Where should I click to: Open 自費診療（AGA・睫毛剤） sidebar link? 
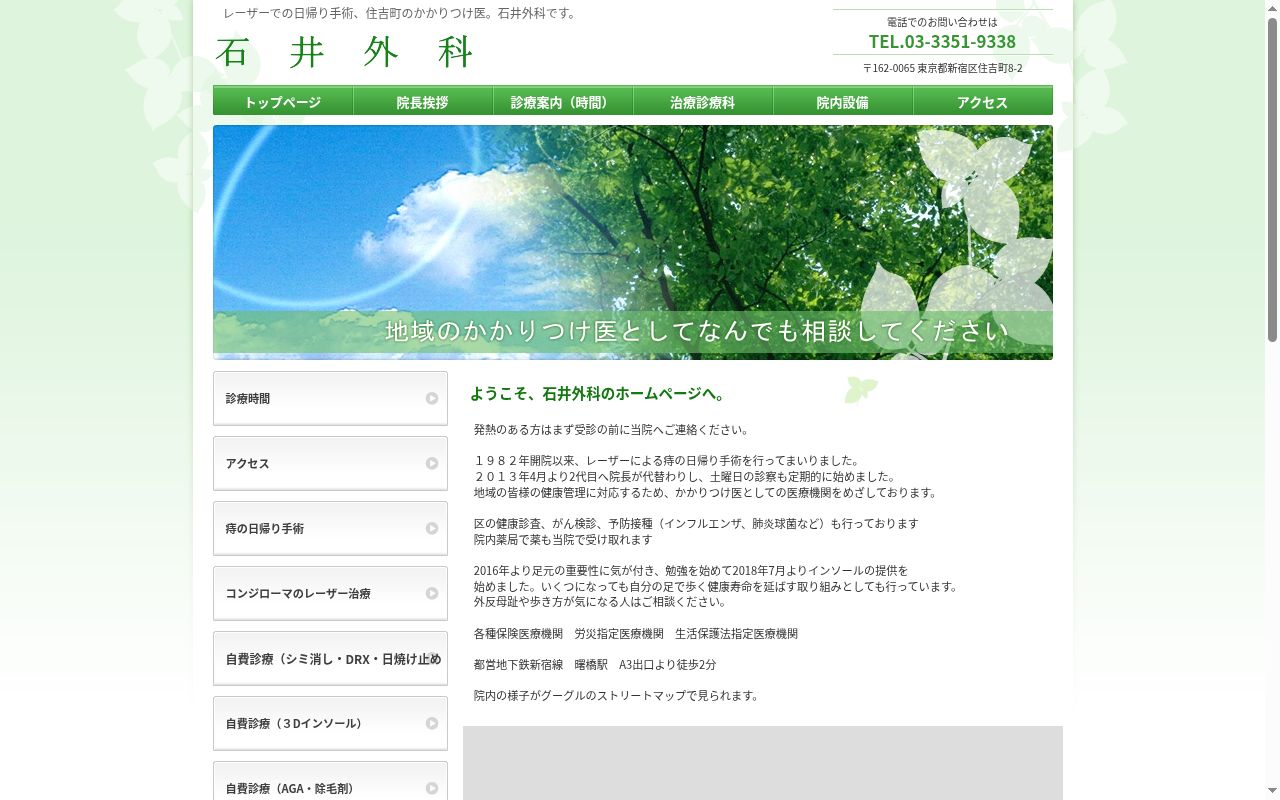point(330,780)
